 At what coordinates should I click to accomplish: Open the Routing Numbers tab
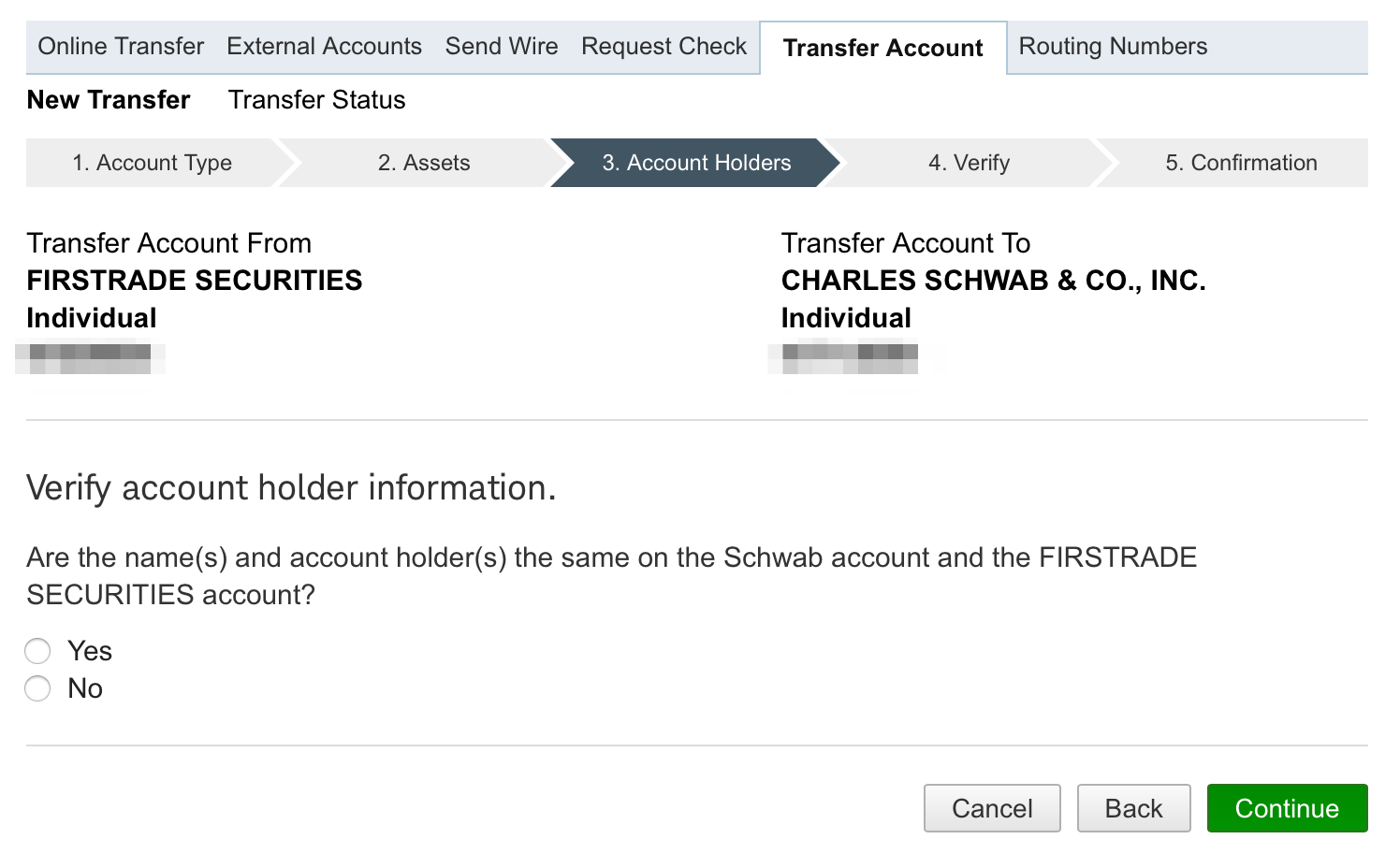(x=1113, y=47)
